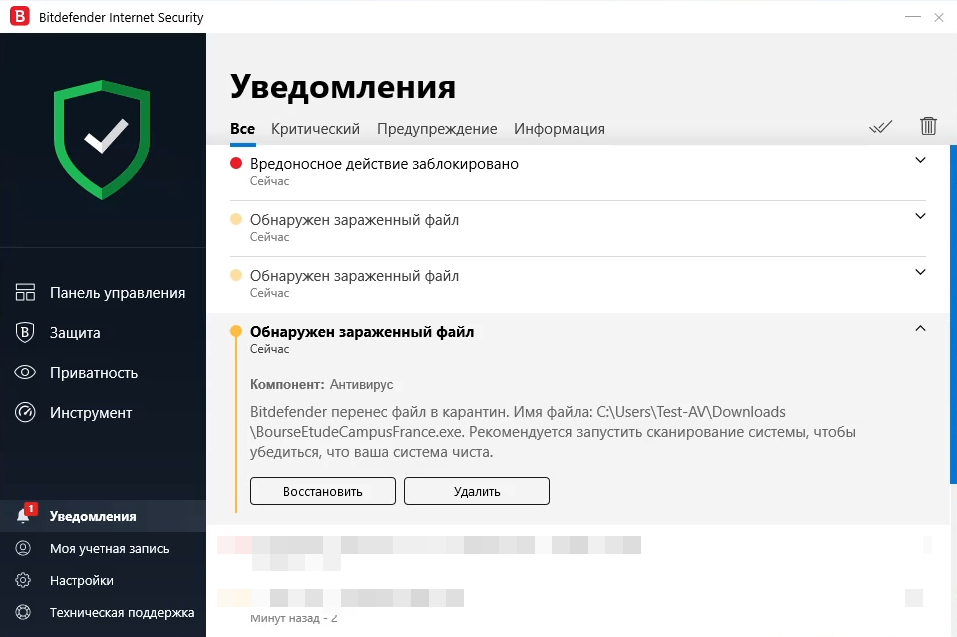Image resolution: width=957 pixels, height=637 pixels.
Task: Click the Инструмент gauge icon
Action: [x=25, y=412]
